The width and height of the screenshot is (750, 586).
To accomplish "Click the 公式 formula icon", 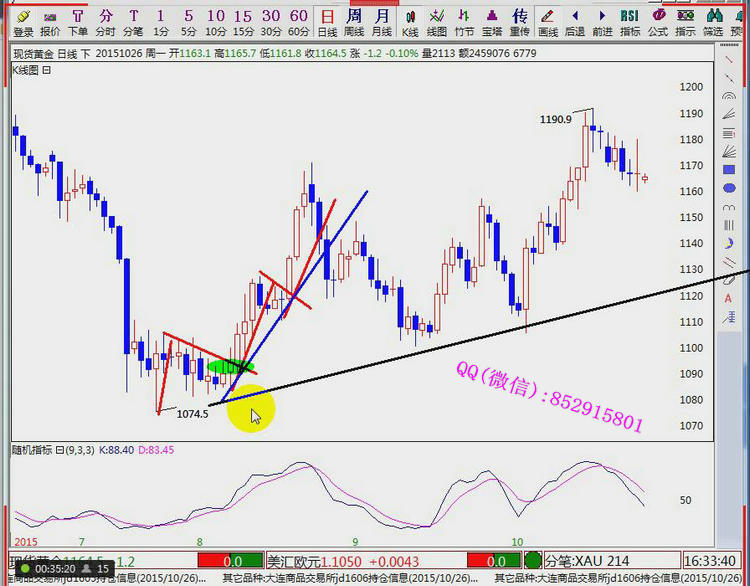I will (657, 22).
